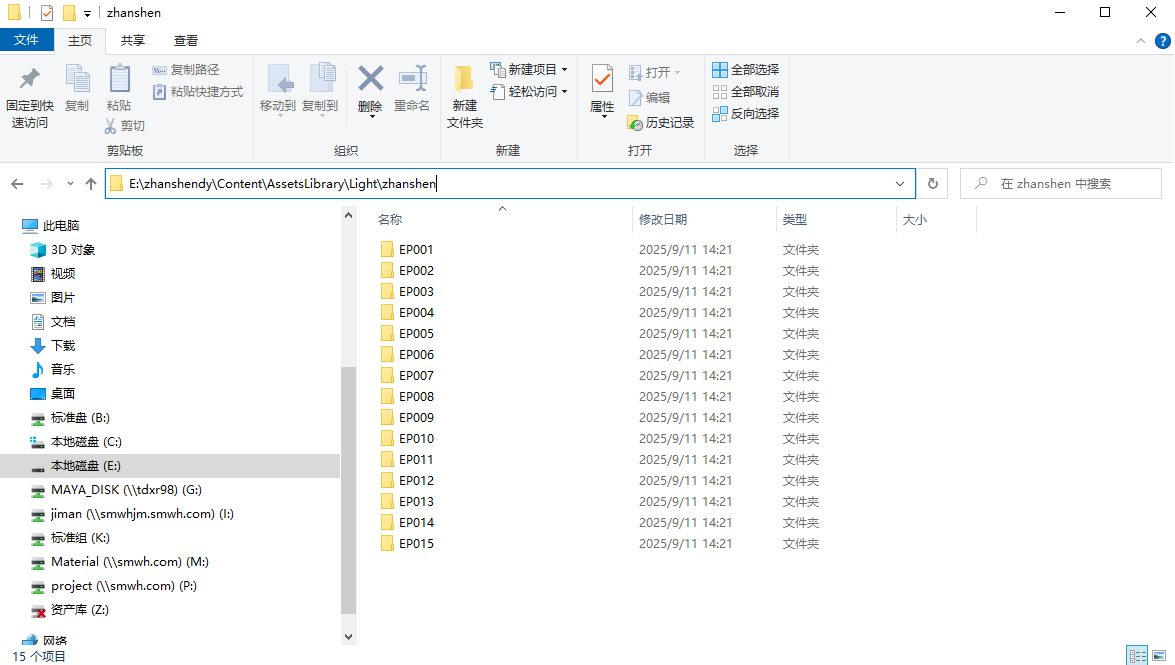Image resolution: width=1175 pixels, height=665 pixels.
Task: Refresh the current folder view
Action: [x=932, y=184]
